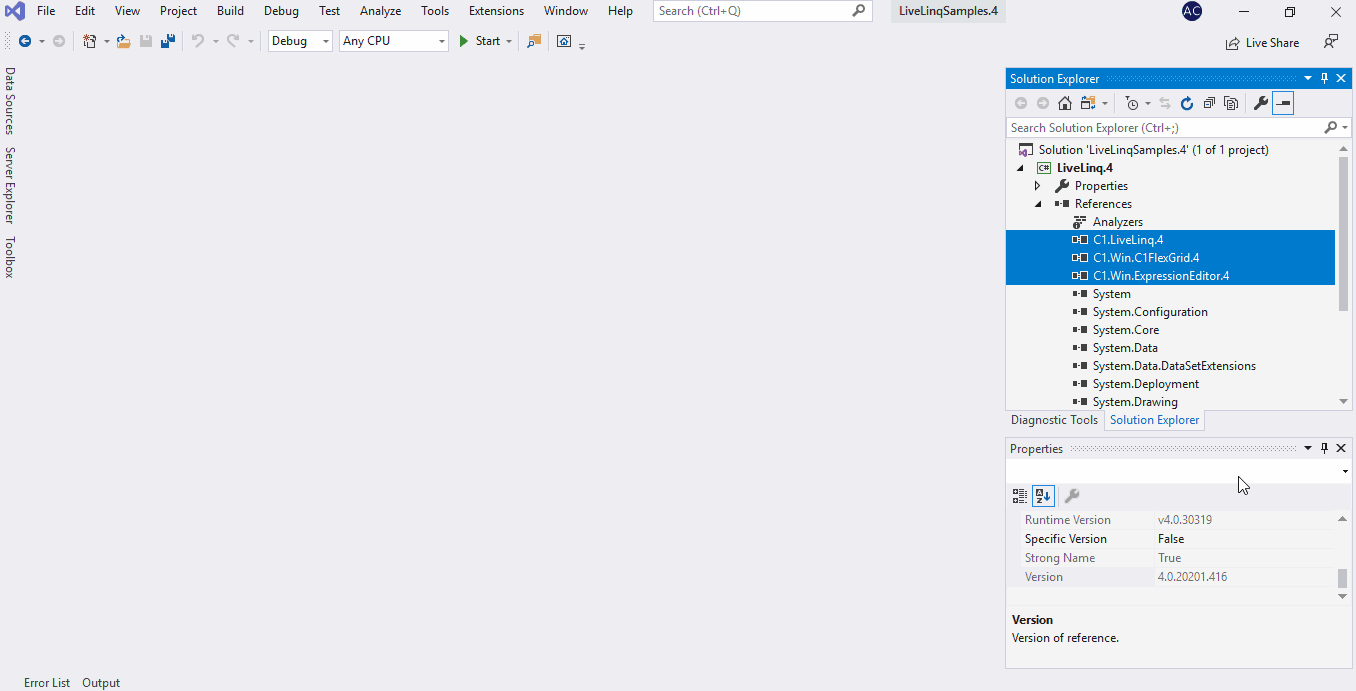Open the Debug configuration dropdown
Viewport: 1356px width, 691px height.
[x=326, y=42]
